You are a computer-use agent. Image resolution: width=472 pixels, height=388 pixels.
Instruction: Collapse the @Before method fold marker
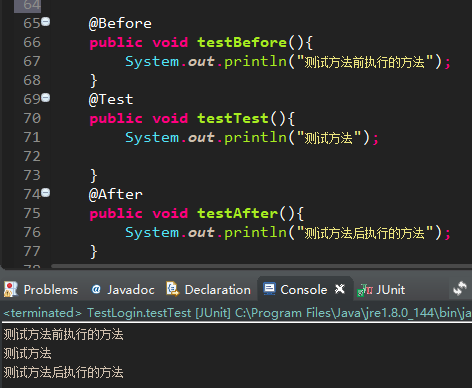click(46, 22)
